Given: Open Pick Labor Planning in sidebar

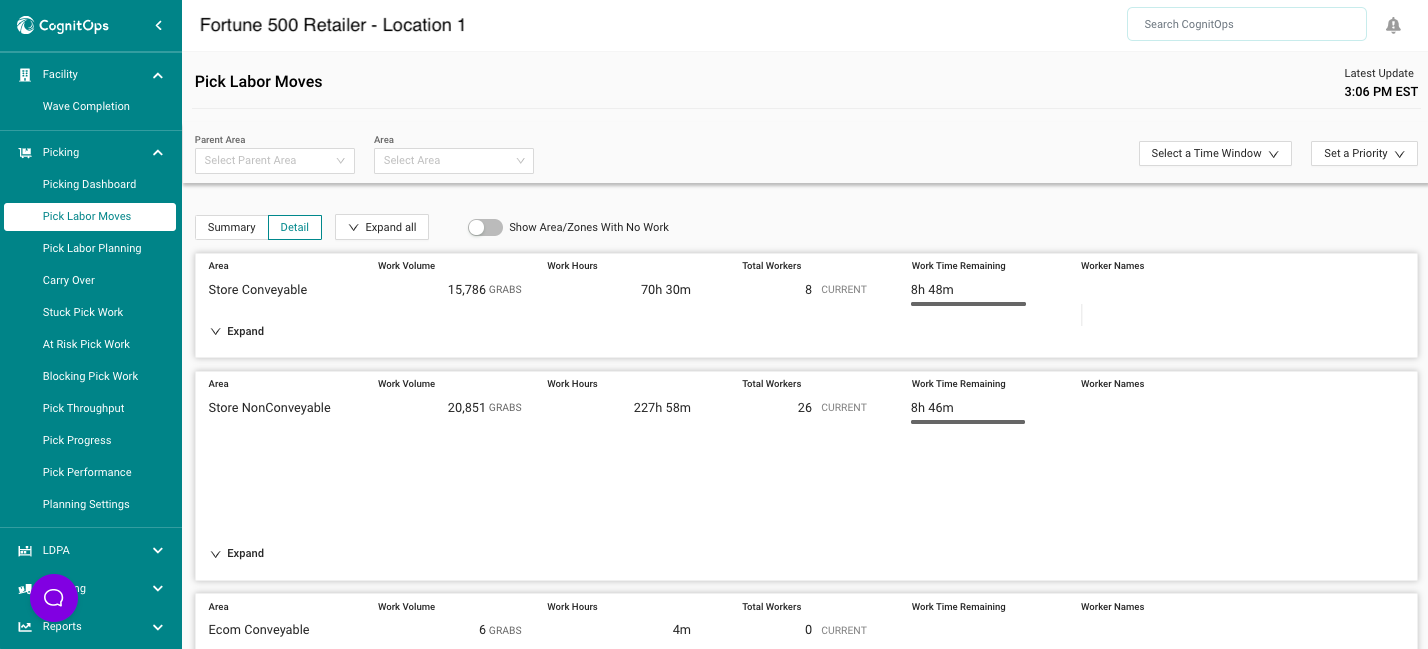Looking at the screenshot, I should point(92,248).
